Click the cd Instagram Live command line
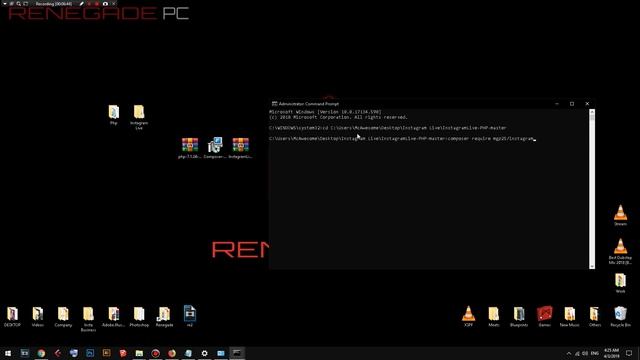 (x=388, y=128)
